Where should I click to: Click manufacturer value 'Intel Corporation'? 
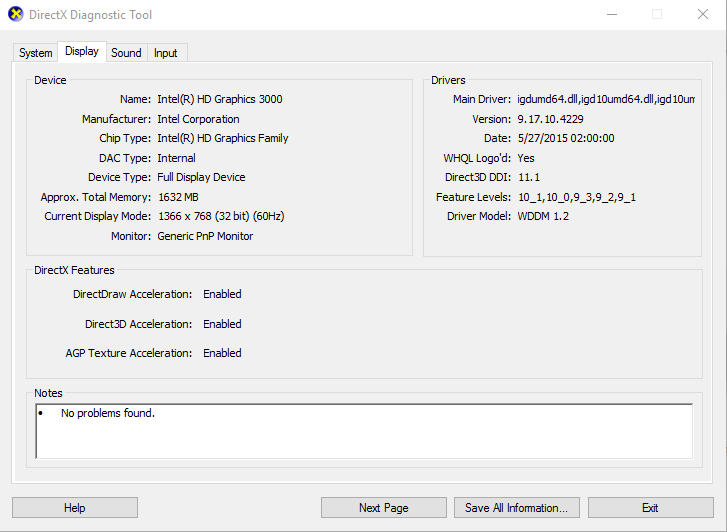click(x=198, y=119)
